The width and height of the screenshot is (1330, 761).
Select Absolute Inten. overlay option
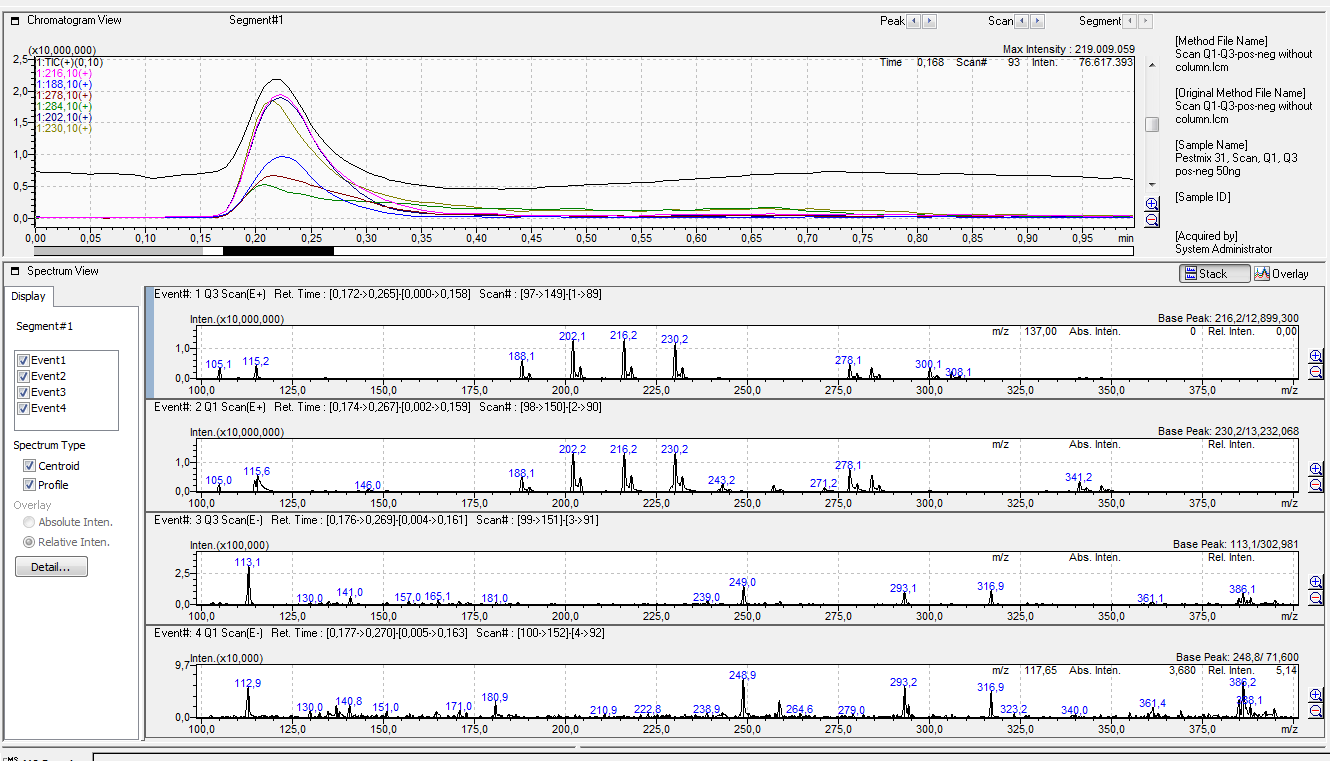pyautogui.click(x=29, y=522)
